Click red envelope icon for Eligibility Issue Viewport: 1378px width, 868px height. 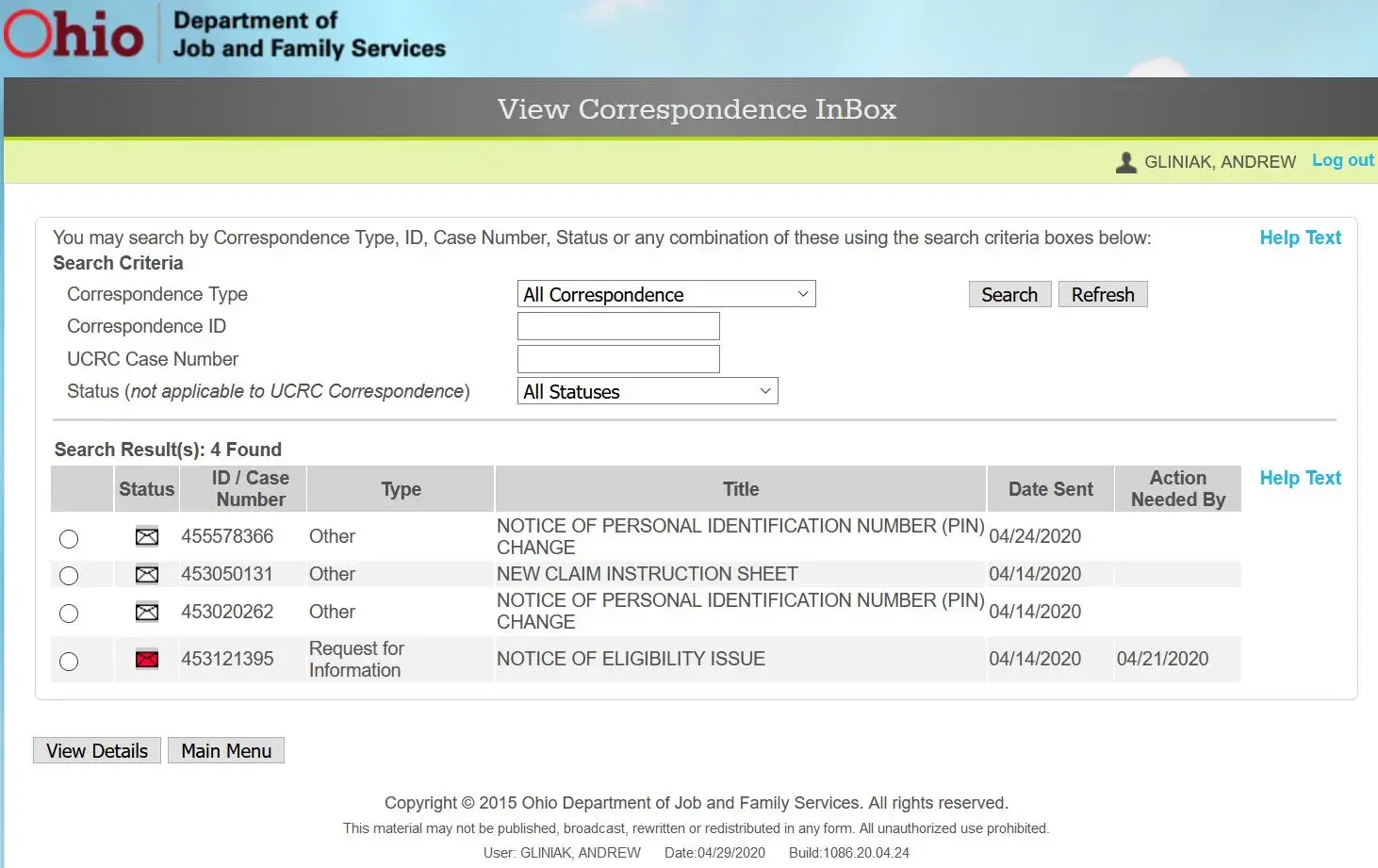(146, 659)
